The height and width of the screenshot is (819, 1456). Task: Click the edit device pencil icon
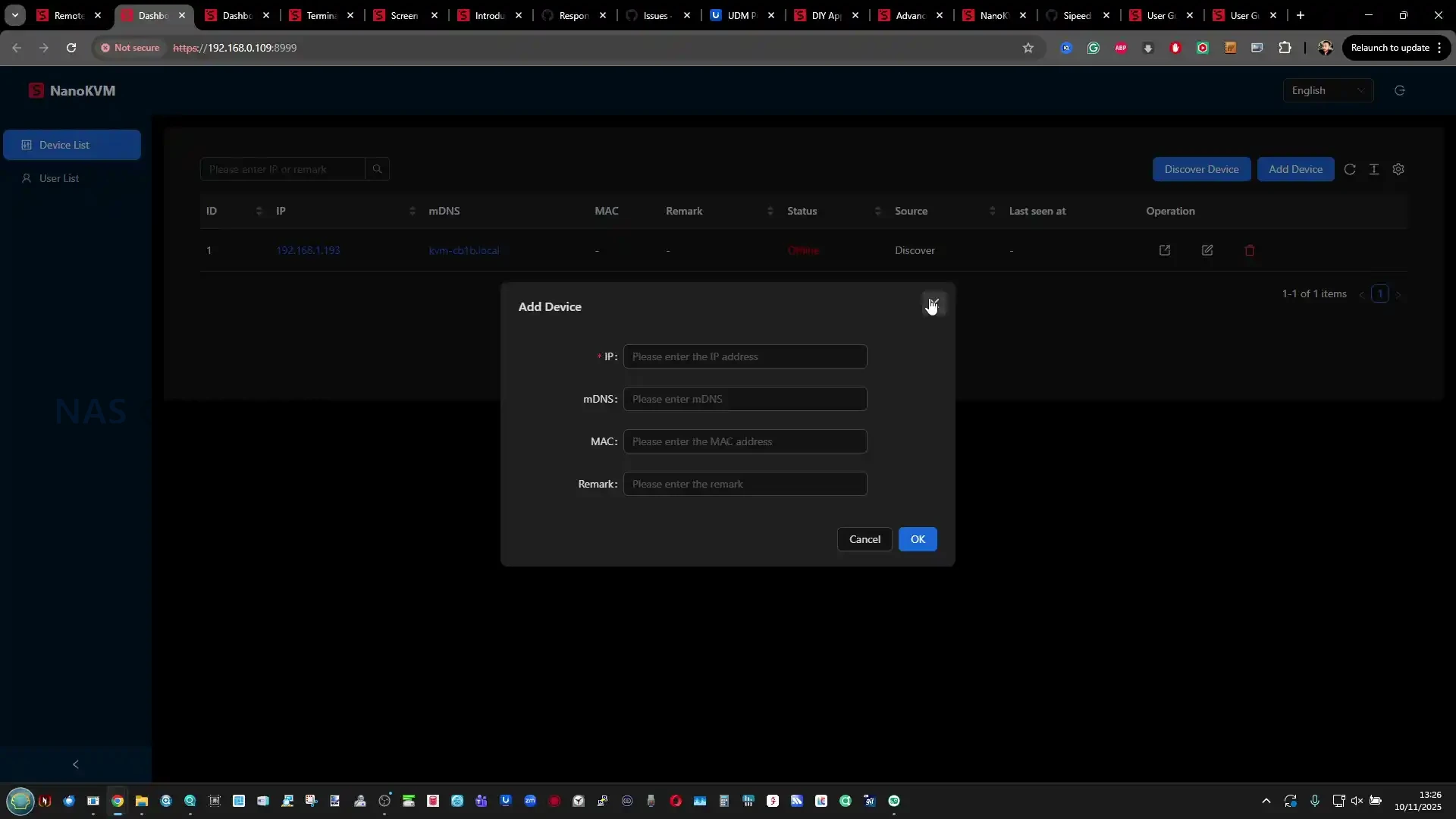1207,250
